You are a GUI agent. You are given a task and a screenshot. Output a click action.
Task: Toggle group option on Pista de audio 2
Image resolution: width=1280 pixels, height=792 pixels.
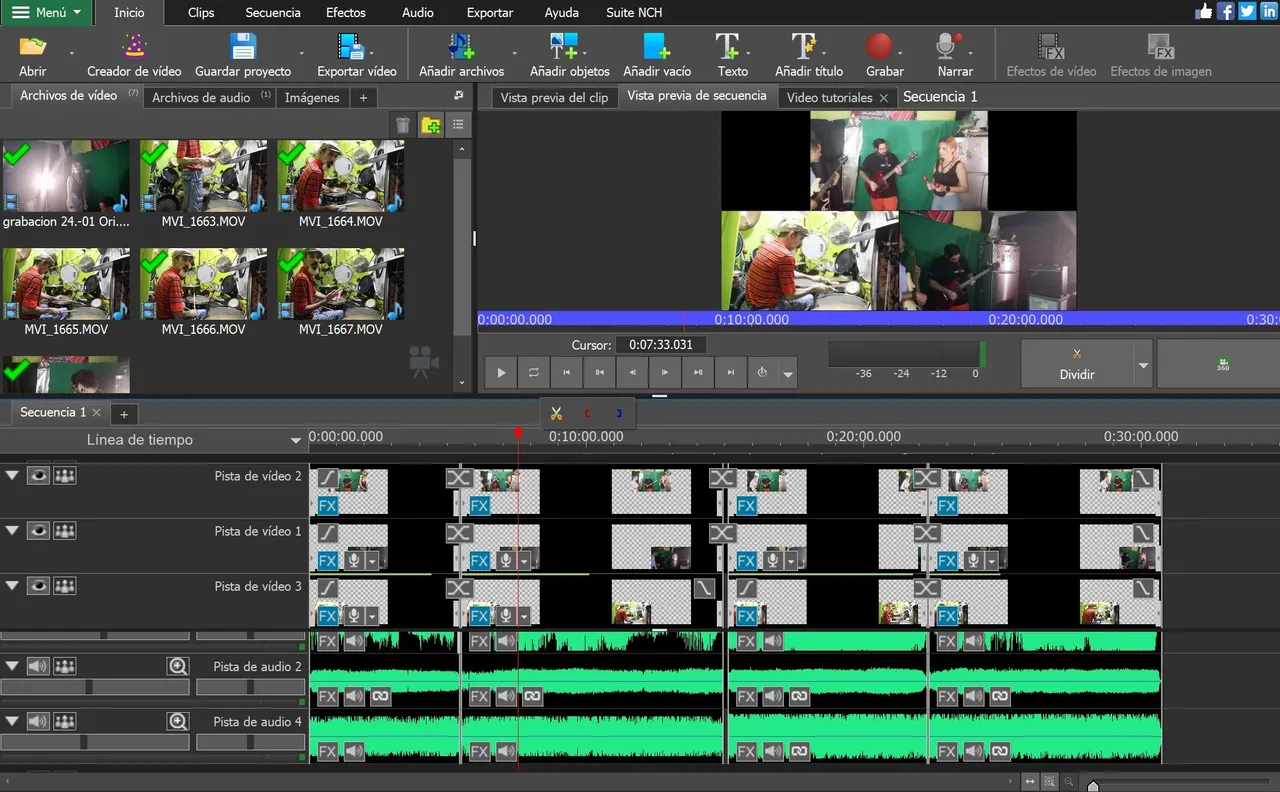[65, 666]
